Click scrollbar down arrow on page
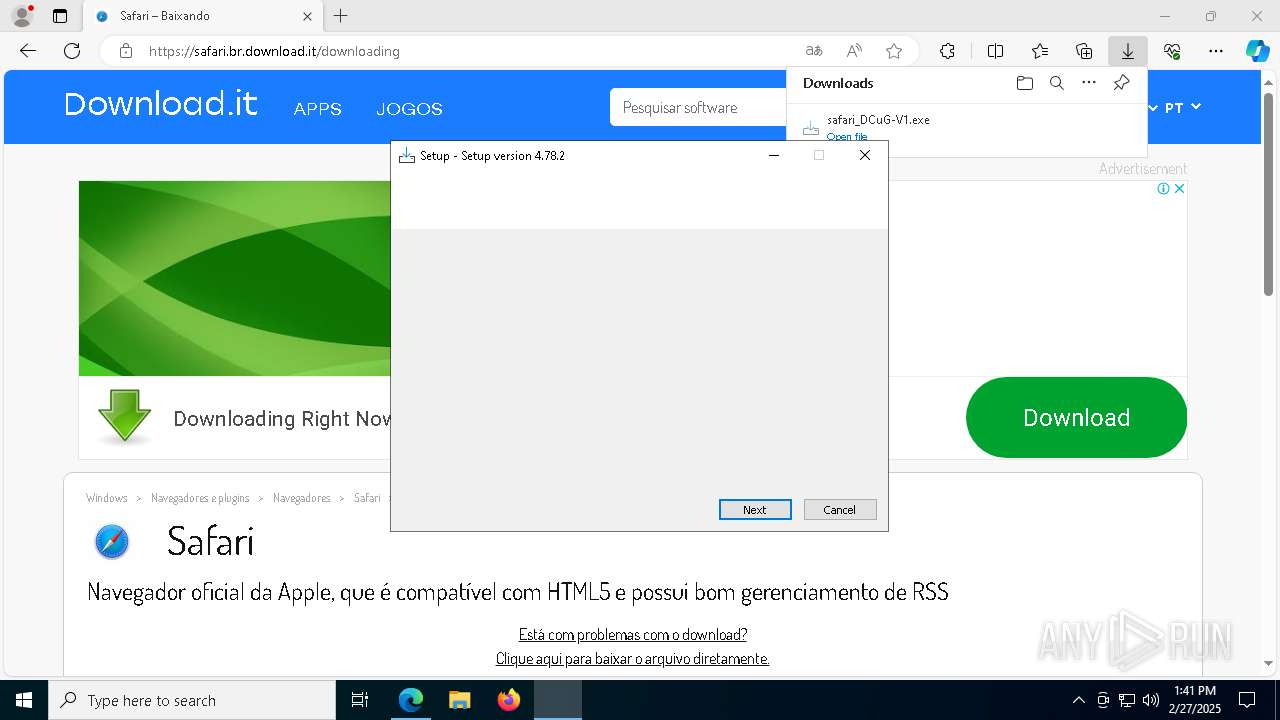This screenshot has width=1280, height=720. pos(1269,663)
